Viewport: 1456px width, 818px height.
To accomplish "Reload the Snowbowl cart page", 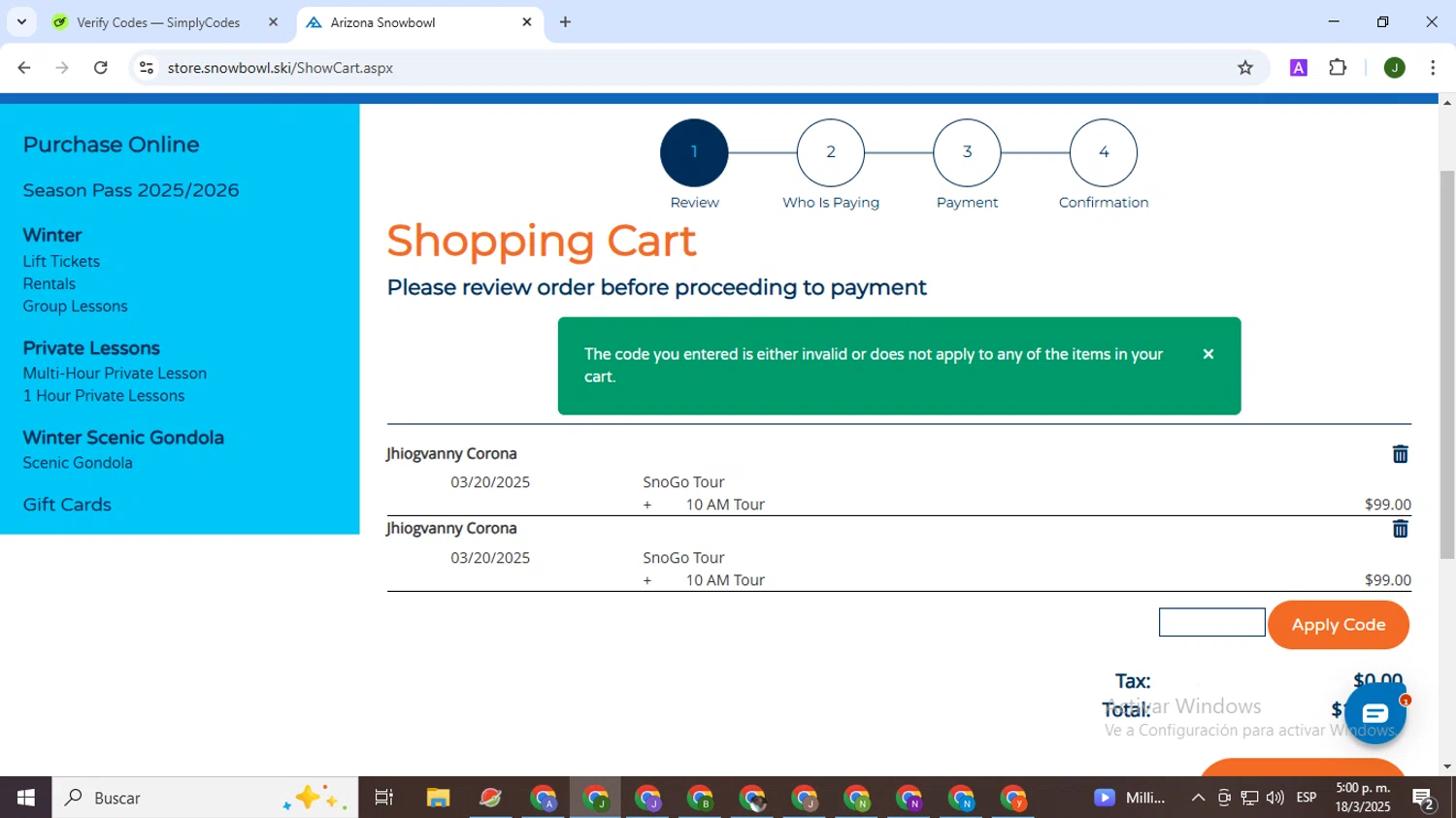I will click(101, 68).
